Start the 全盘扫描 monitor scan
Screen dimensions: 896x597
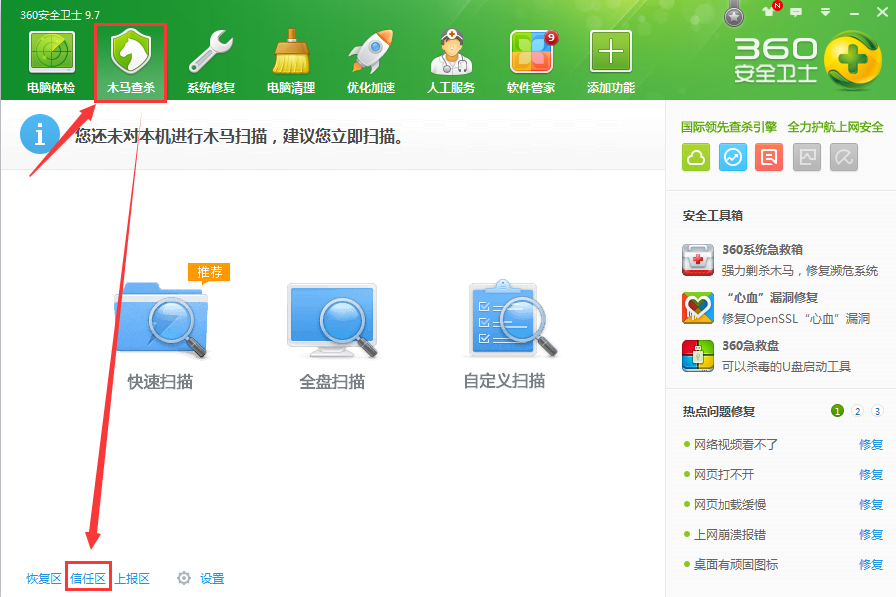click(x=332, y=320)
